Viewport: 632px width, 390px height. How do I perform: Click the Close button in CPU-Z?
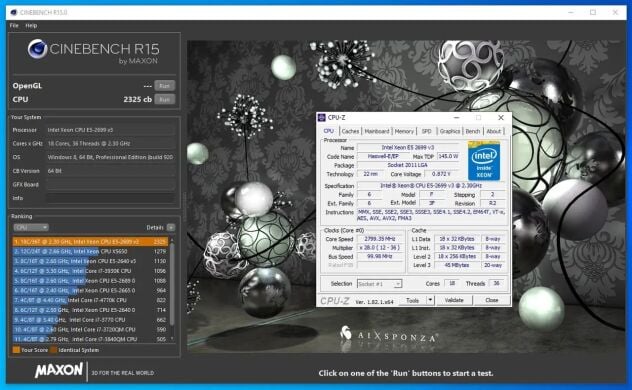tap(492, 301)
